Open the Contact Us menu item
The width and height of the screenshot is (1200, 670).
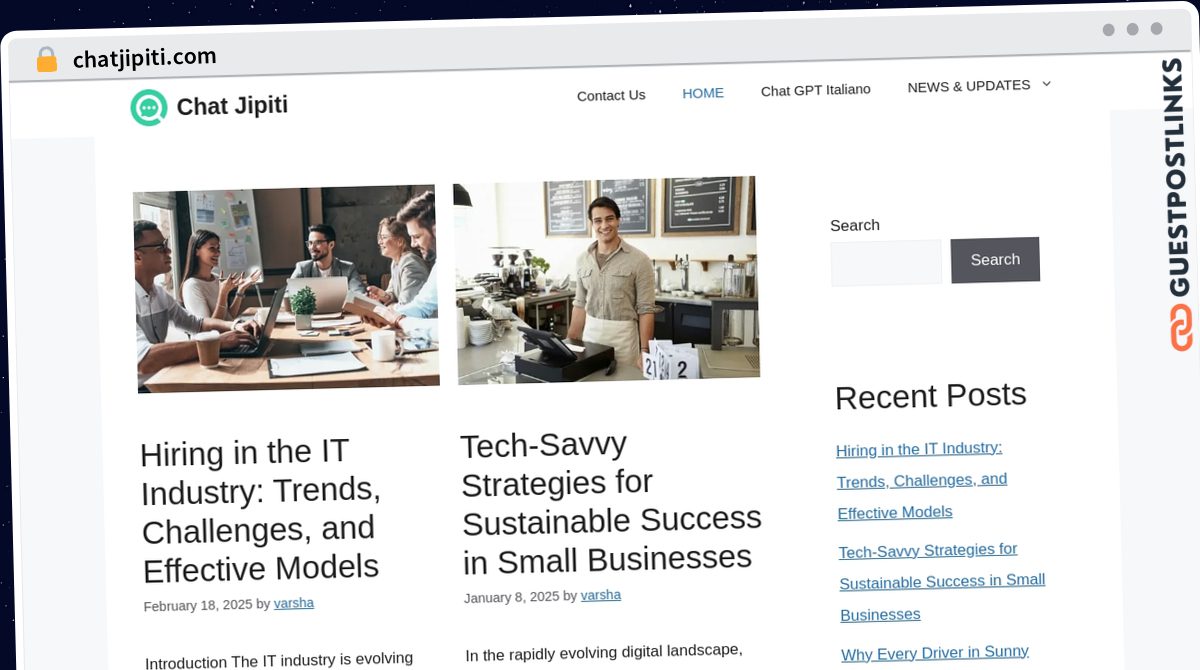(611, 95)
